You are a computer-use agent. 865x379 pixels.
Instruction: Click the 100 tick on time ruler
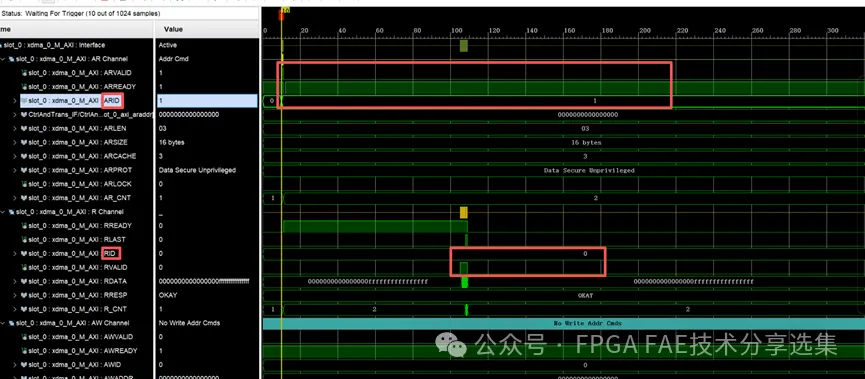pyautogui.click(x=456, y=30)
